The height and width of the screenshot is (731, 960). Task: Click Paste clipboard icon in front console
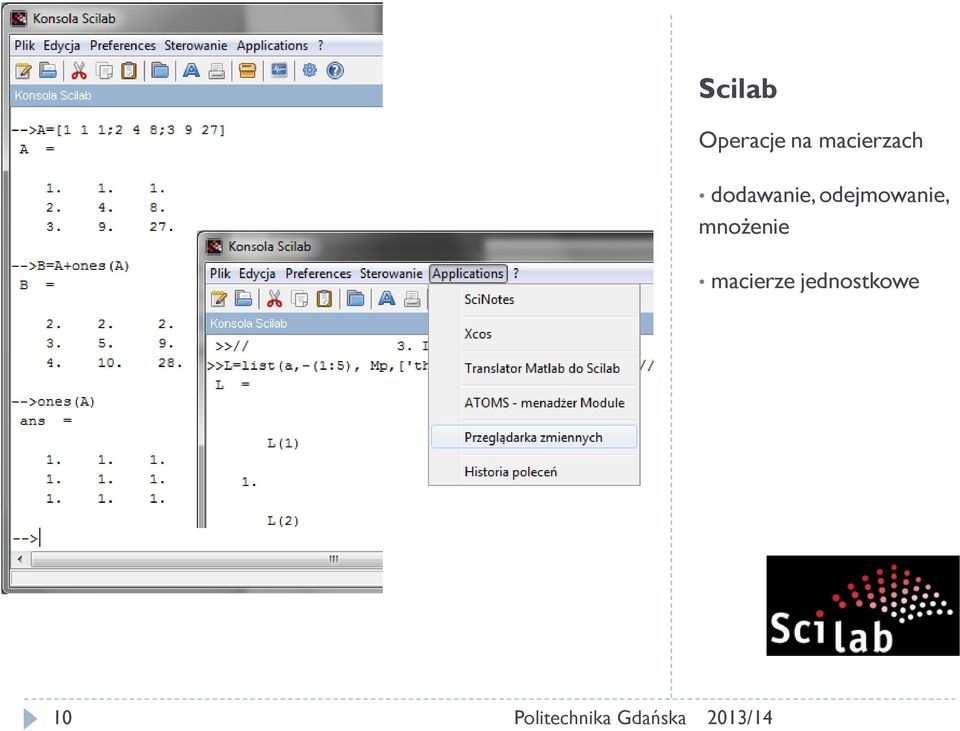click(x=324, y=299)
